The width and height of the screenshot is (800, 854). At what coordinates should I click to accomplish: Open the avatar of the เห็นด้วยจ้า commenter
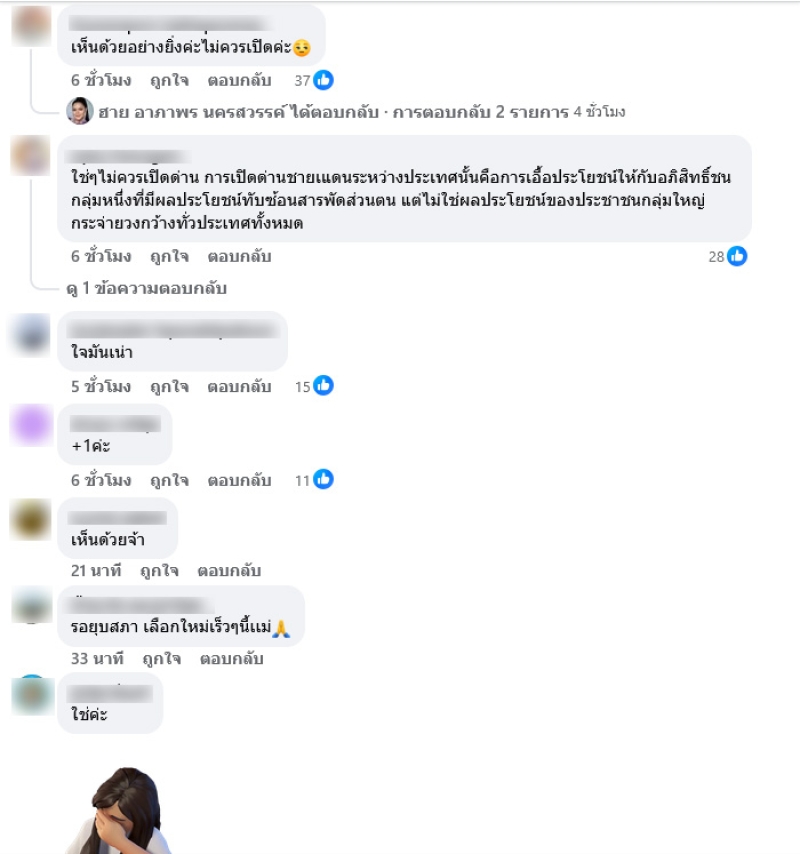point(31,519)
